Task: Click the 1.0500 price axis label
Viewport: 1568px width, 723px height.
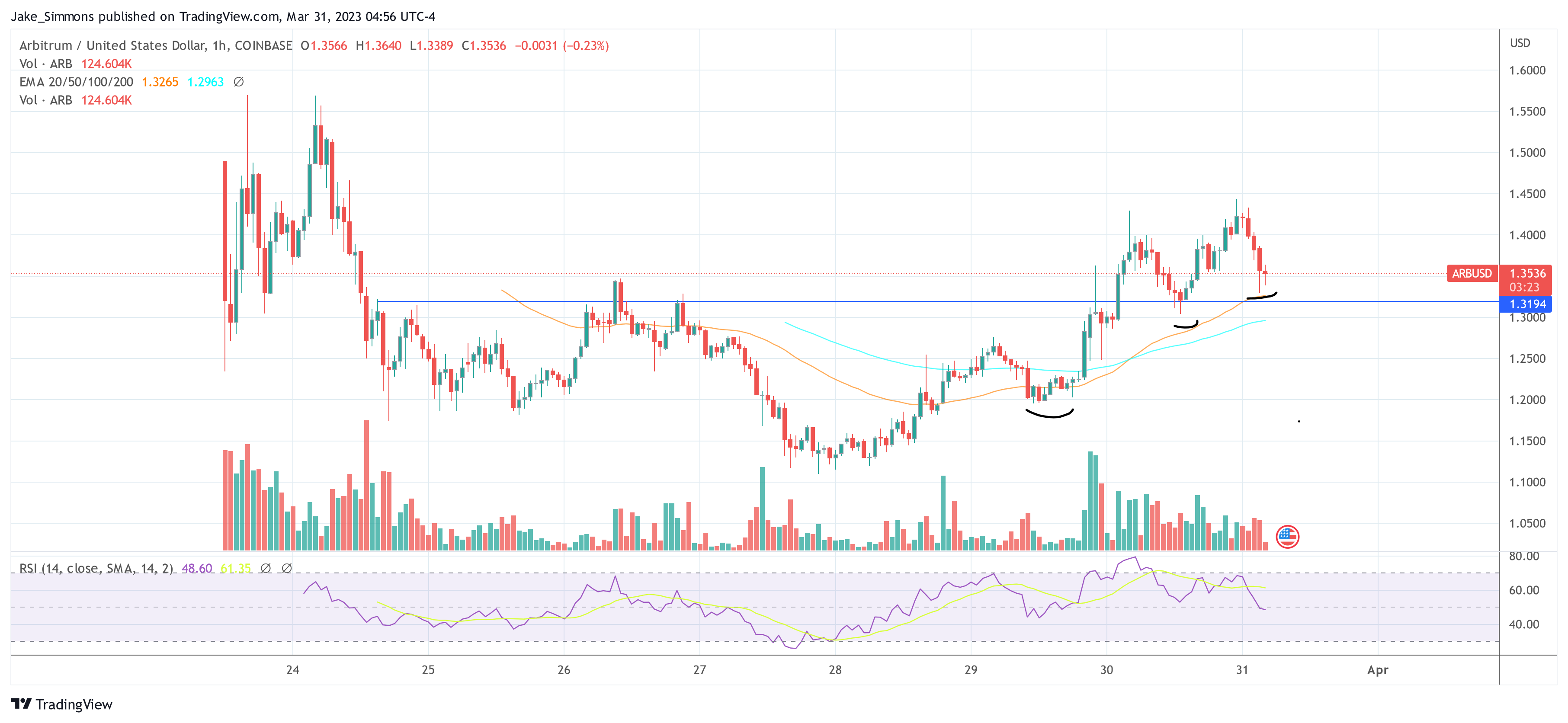Action: click(x=1527, y=523)
